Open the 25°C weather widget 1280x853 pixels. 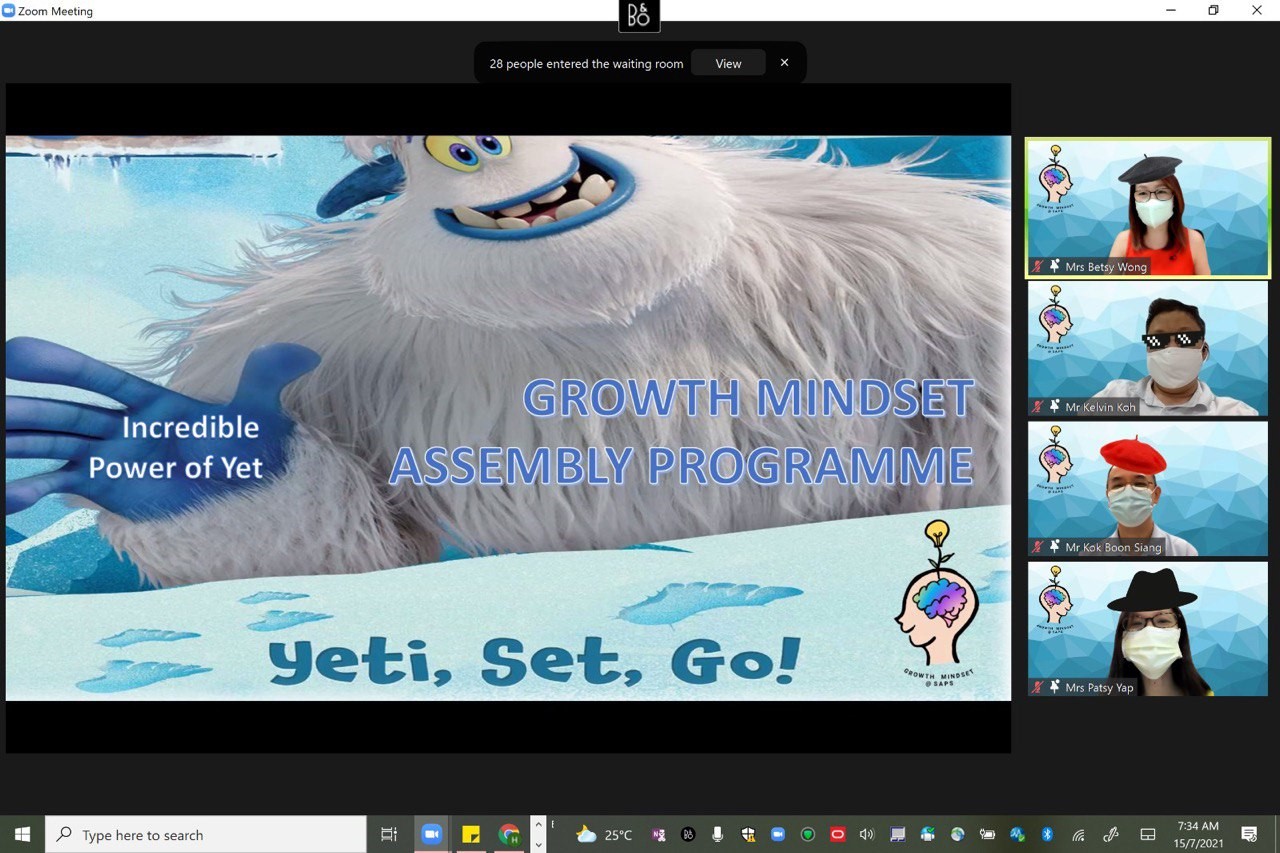pos(604,834)
